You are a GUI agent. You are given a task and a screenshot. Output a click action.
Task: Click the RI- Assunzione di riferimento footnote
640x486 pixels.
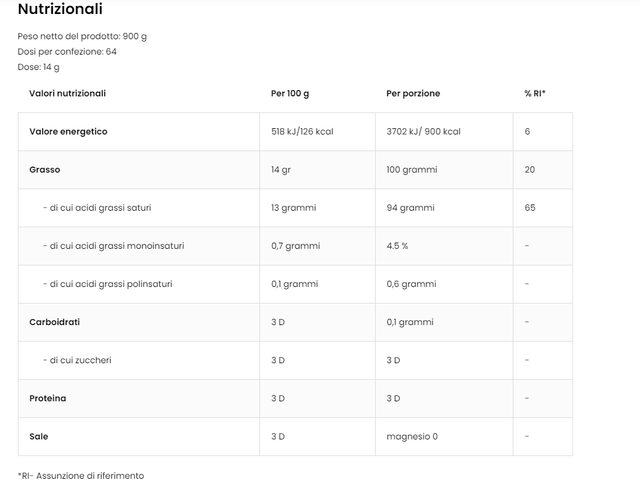pos(81,475)
